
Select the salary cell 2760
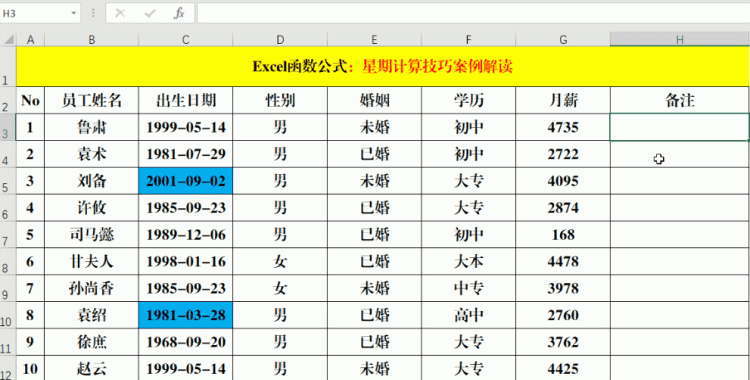pyautogui.click(x=563, y=315)
